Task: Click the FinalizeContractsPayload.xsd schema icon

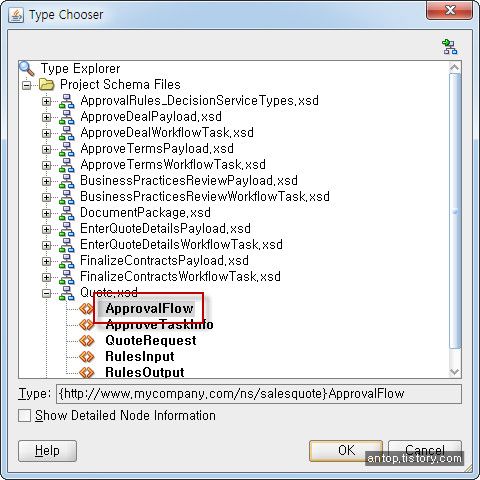Action: coord(67,261)
